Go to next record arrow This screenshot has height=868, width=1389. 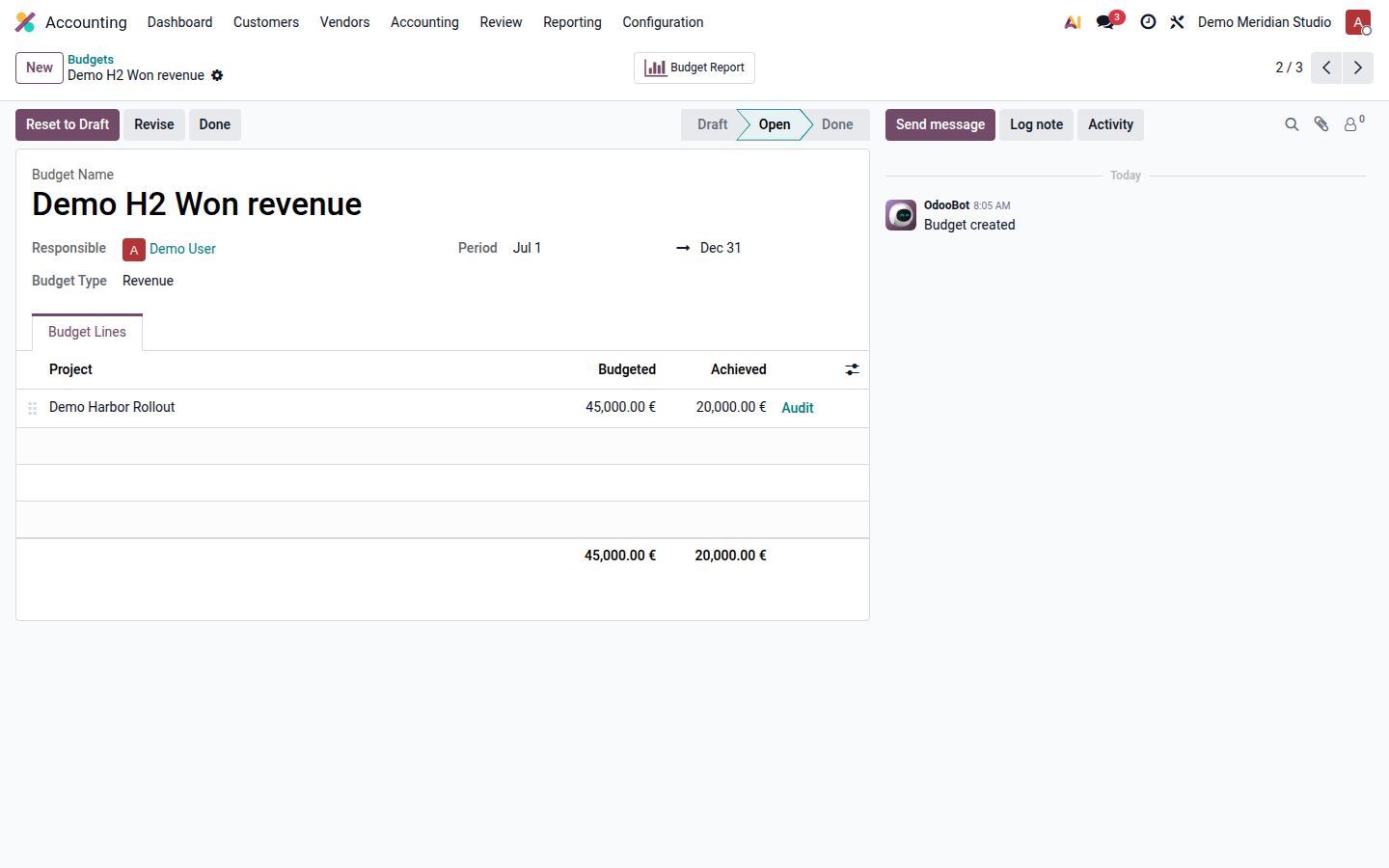[x=1358, y=68]
